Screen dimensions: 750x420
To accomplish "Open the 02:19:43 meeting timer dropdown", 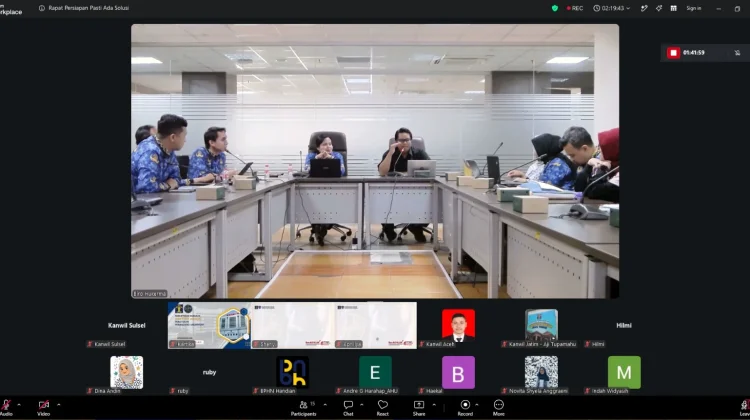I will [x=612, y=8].
